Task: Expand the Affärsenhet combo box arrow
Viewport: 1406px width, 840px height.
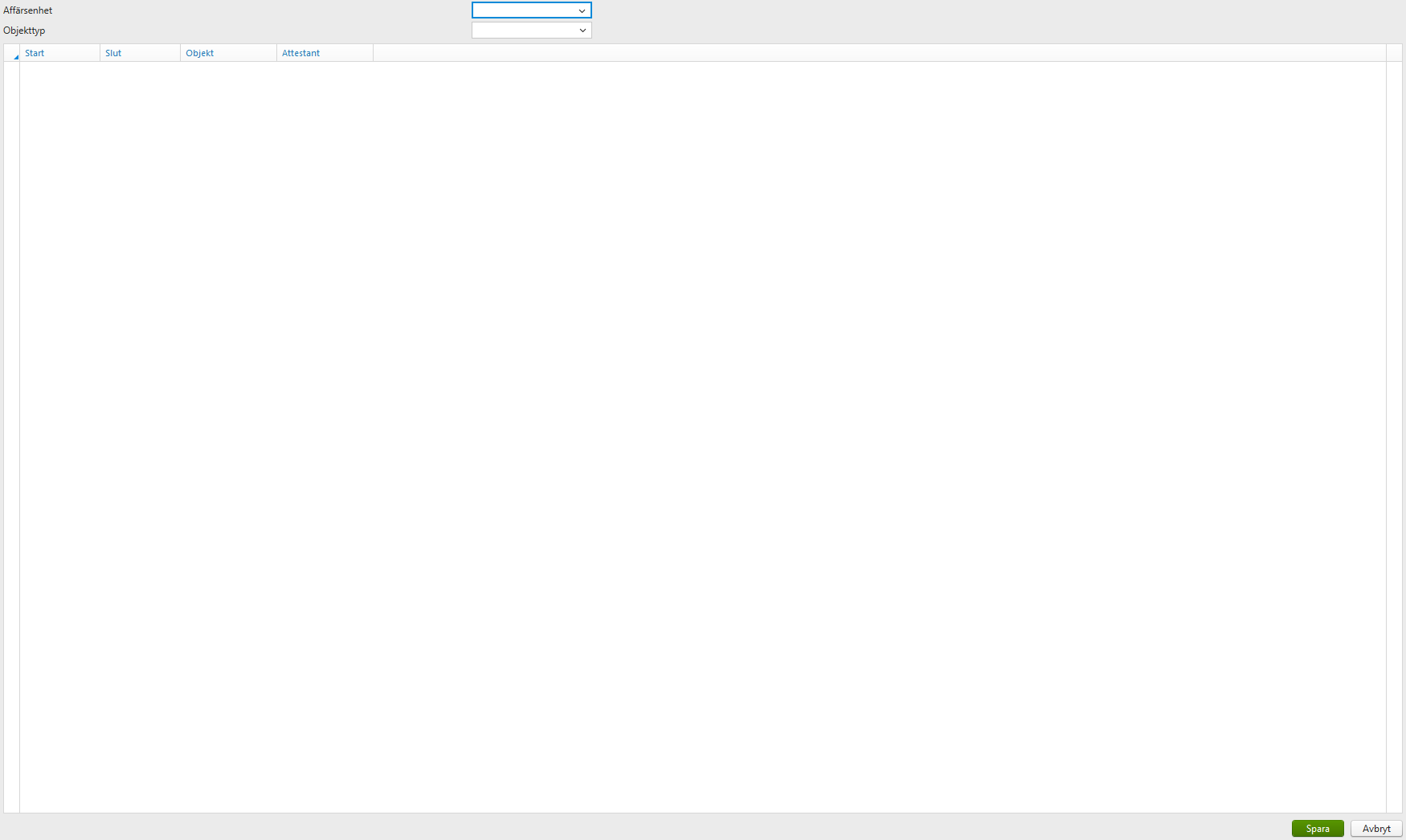Action: [582, 10]
